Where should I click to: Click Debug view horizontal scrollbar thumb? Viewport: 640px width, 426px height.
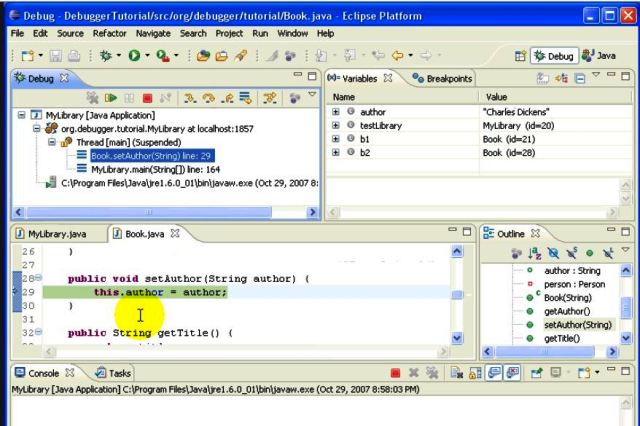point(149,212)
